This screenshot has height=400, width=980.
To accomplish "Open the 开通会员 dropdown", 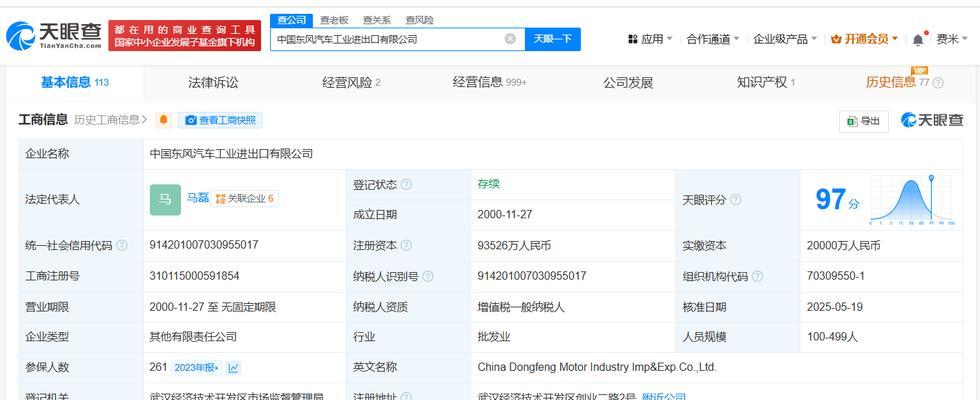I will pyautogui.click(x=864, y=39).
